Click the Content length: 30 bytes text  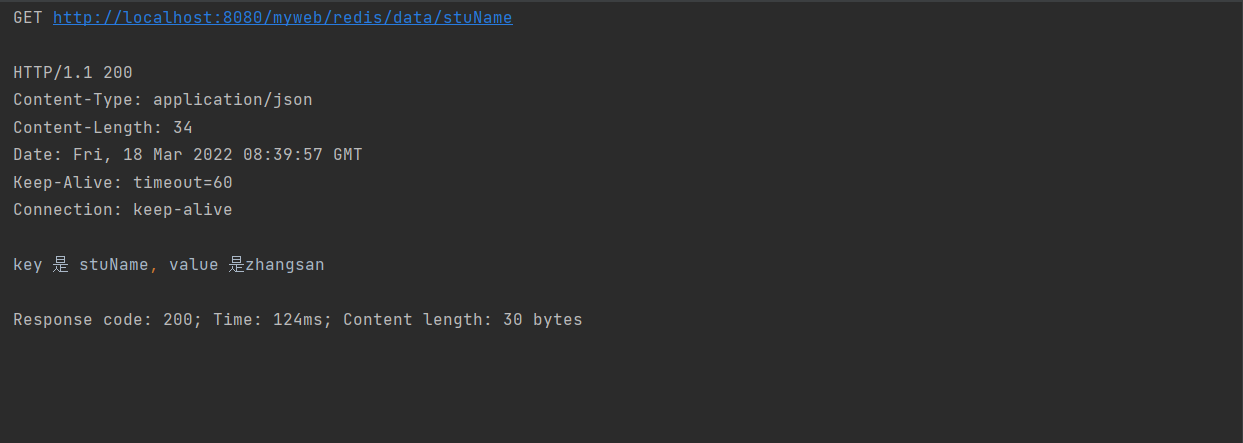(x=463, y=320)
